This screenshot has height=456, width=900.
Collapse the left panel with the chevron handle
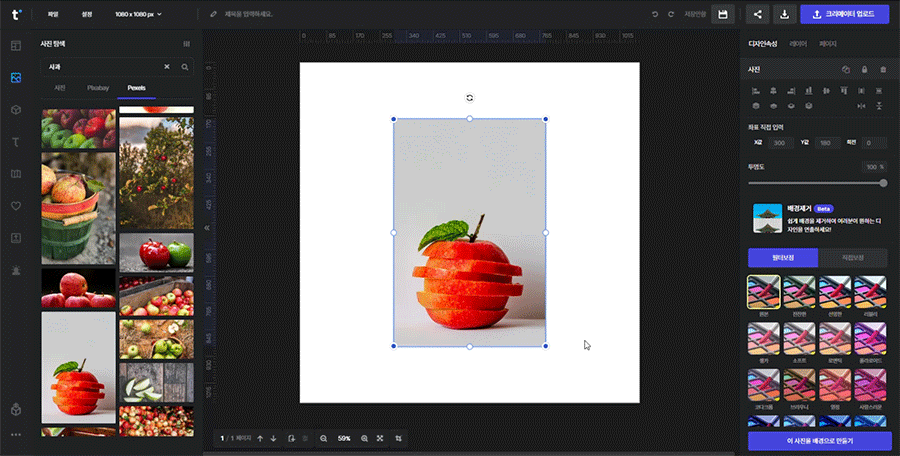(208, 228)
